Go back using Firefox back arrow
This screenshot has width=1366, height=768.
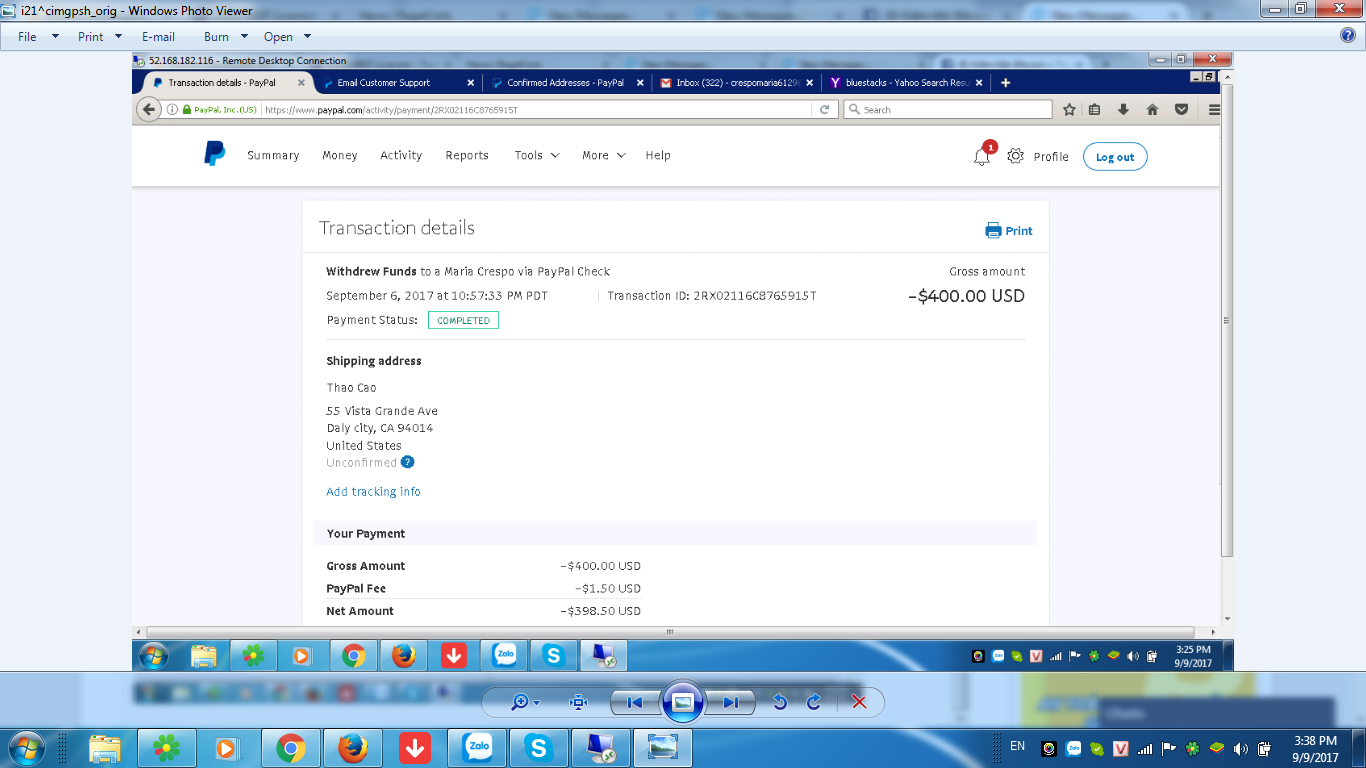coord(149,109)
